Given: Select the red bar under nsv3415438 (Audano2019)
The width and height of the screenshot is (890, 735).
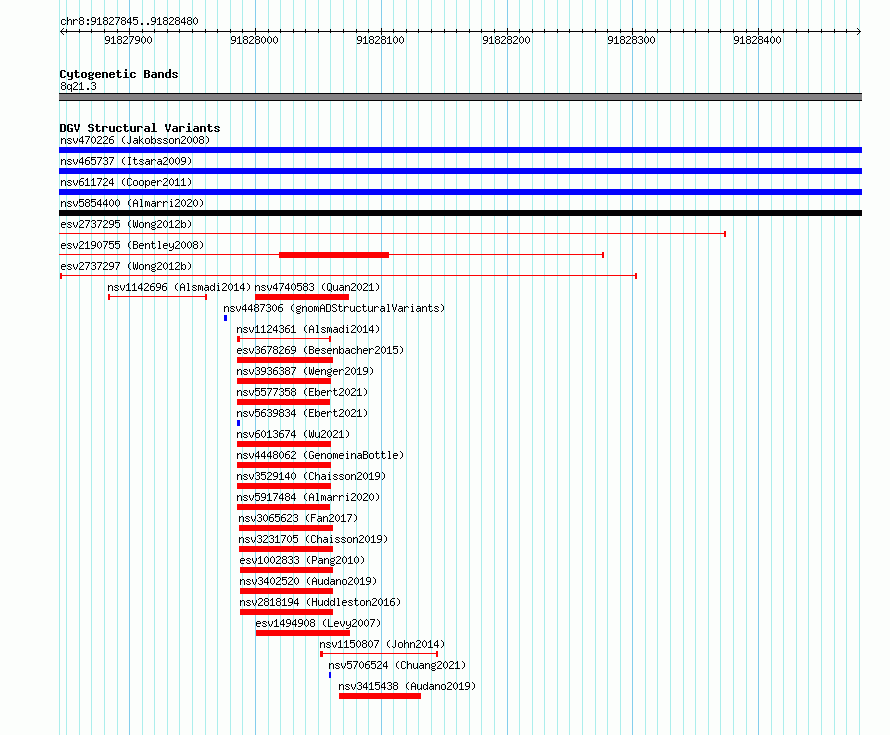Looking at the screenshot, I should tap(380, 696).
